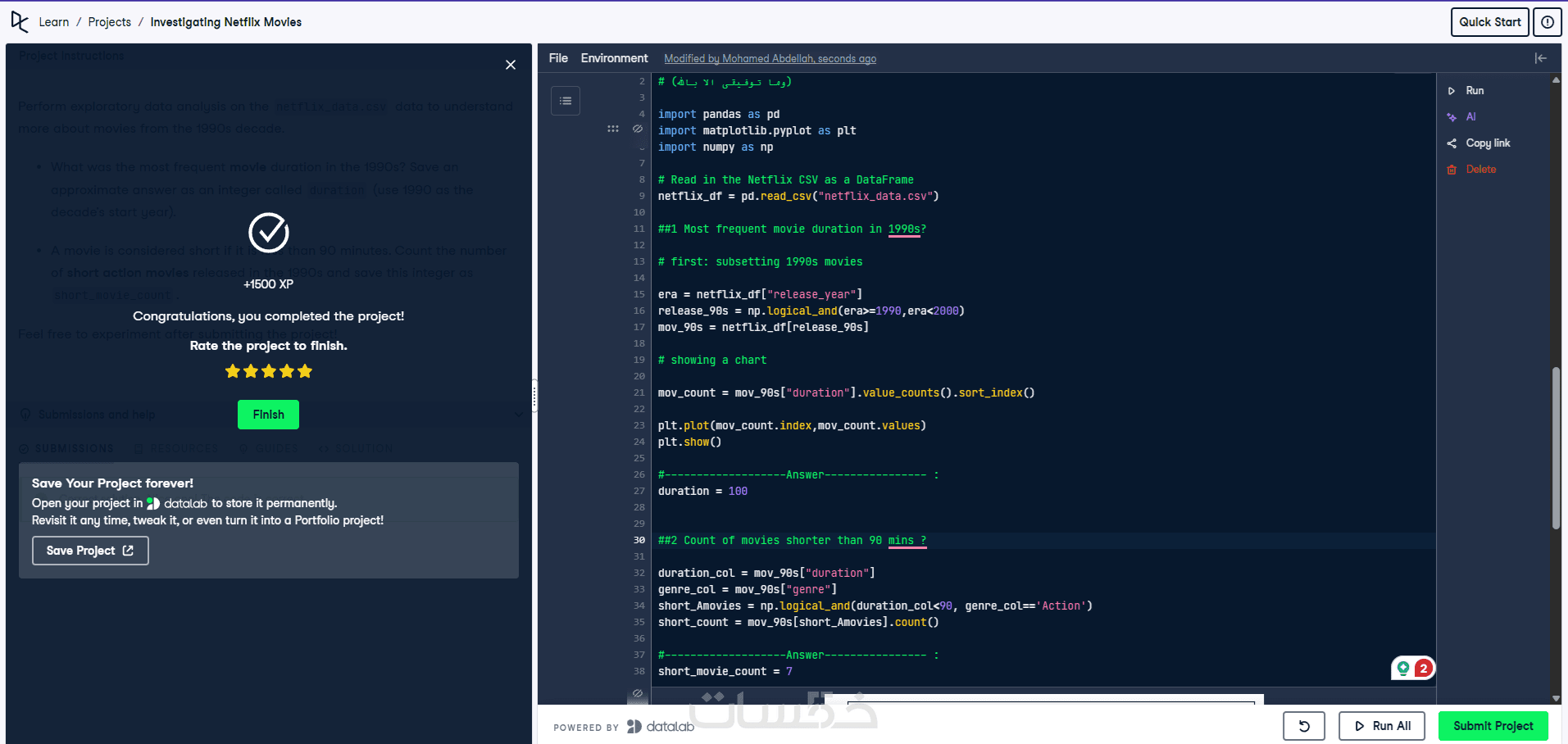The width and height of the screenshot is (1568, 744).
Task: Click the red Delete trash icon
Action: (1452, 170)
